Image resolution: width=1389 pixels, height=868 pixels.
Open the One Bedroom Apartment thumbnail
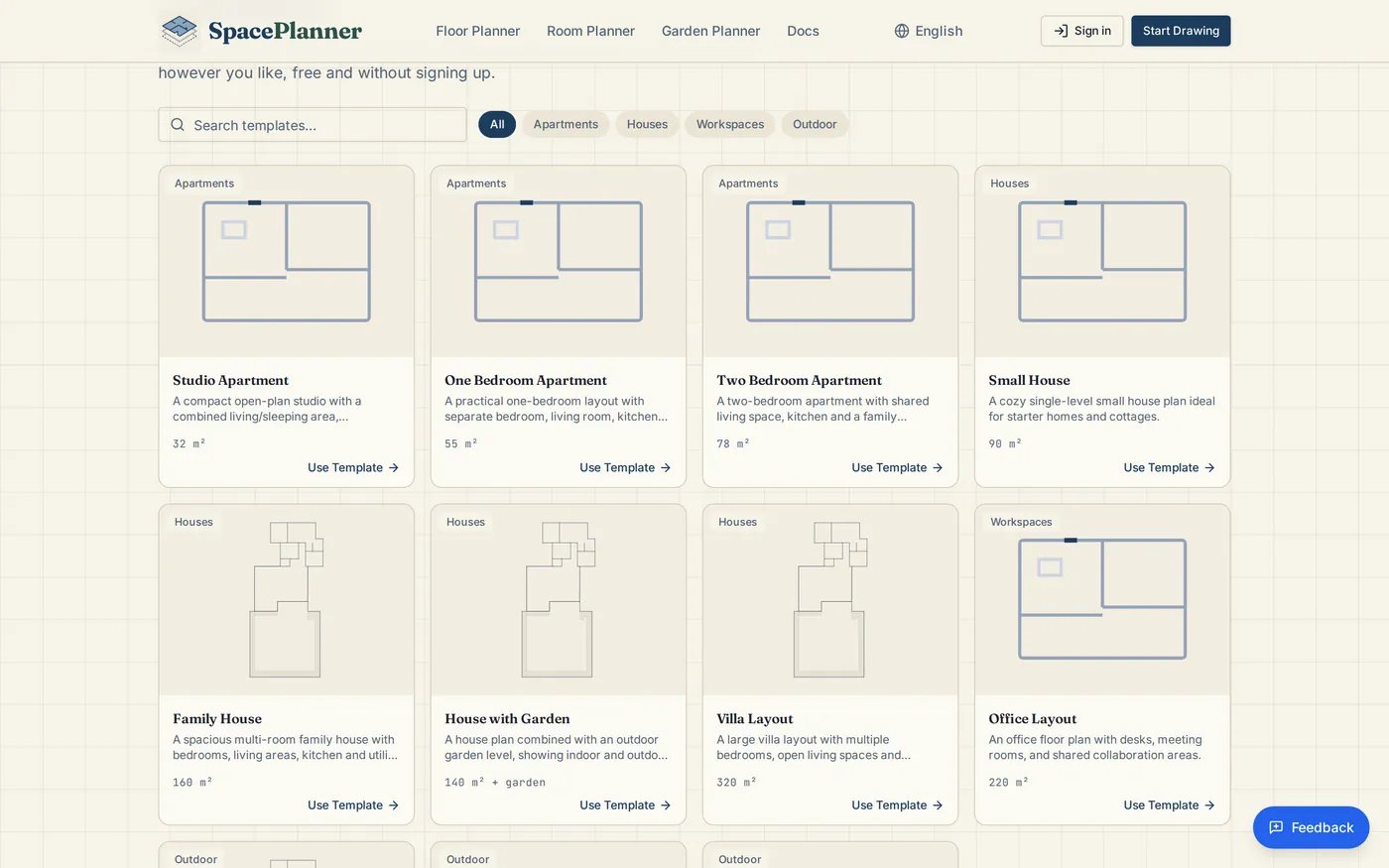coord(559,262)
